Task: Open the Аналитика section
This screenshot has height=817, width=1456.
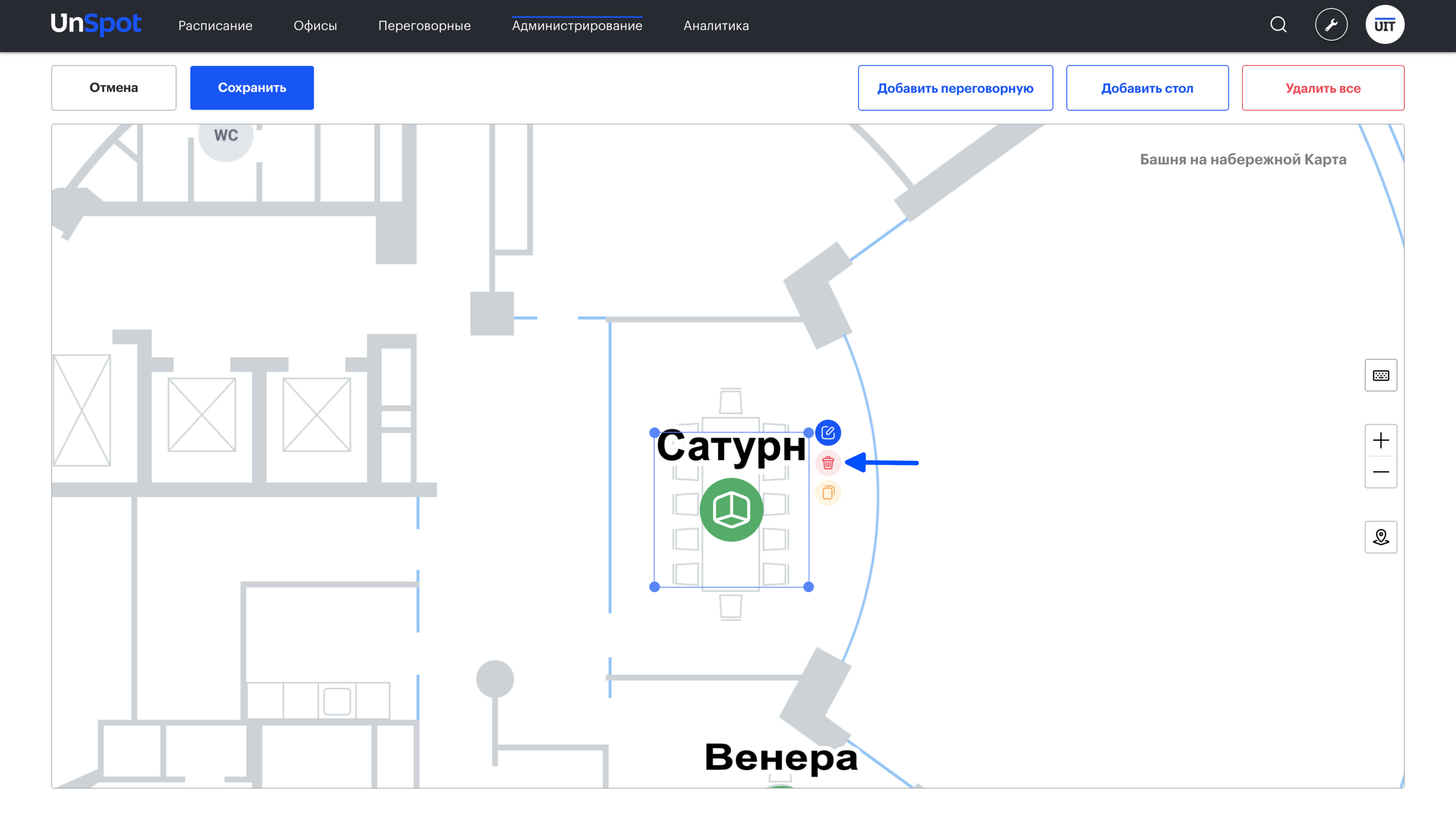Action: [x=716, y=26]
